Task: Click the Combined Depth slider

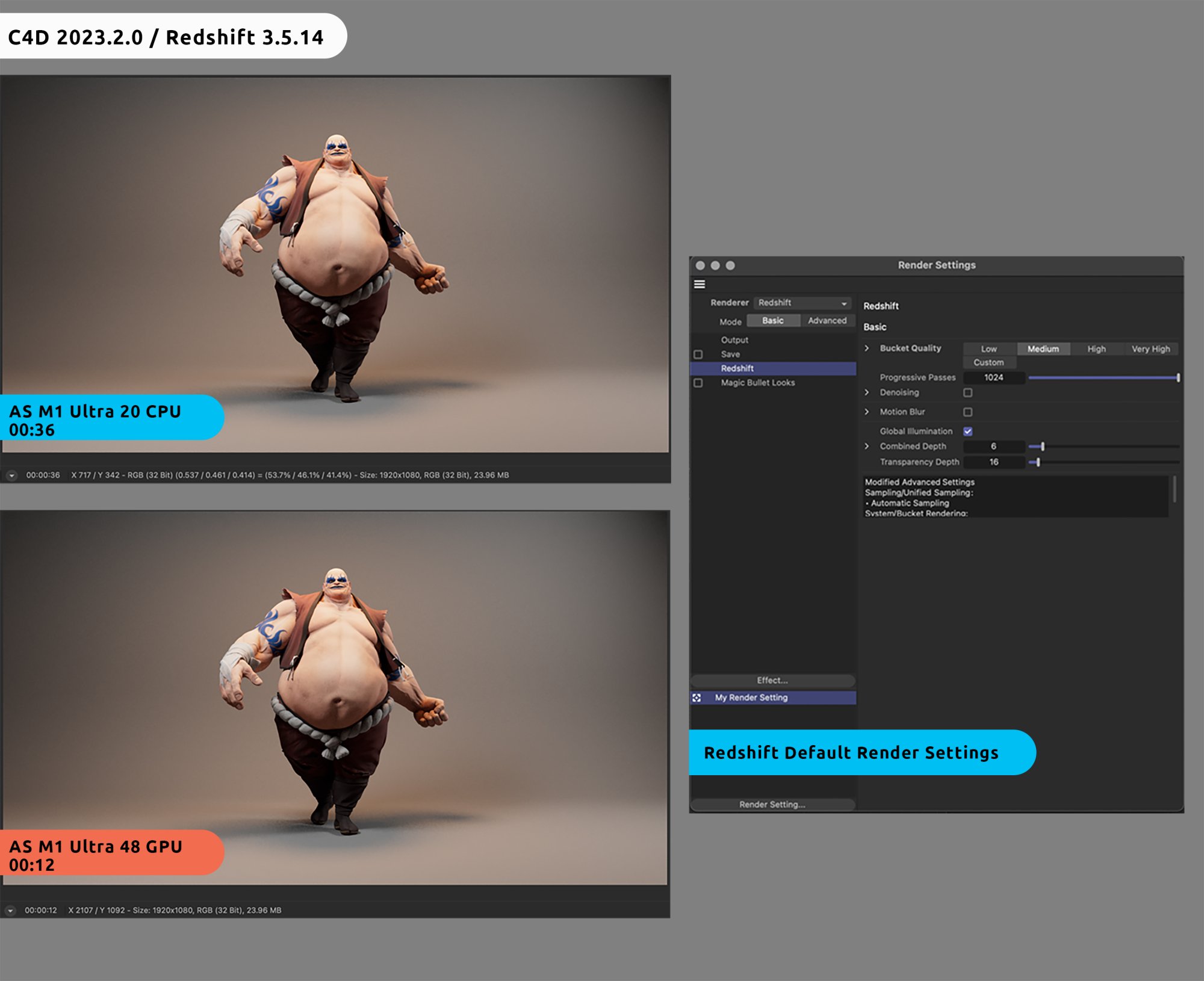Action: click(x=1104, y=447)
